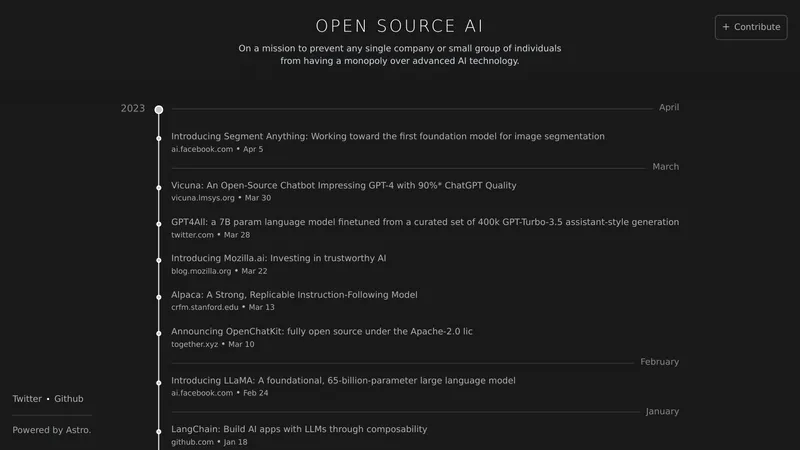The width and height of the screenshot is (800, 450).
Task: Open the Vicuna chatbot article
Action: (x=343, y=185)
